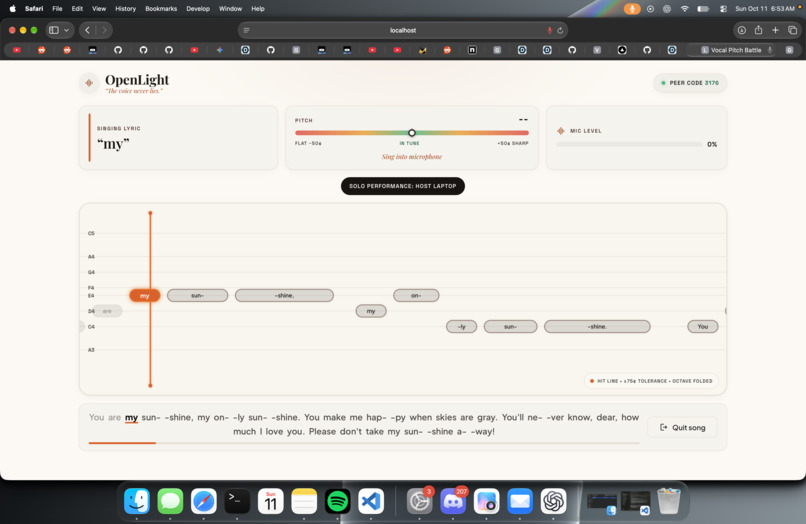Image resolution: width=806 pixels, height=524 pixels.
Task: Open Trash in the Dock
Action: [669, 501]
